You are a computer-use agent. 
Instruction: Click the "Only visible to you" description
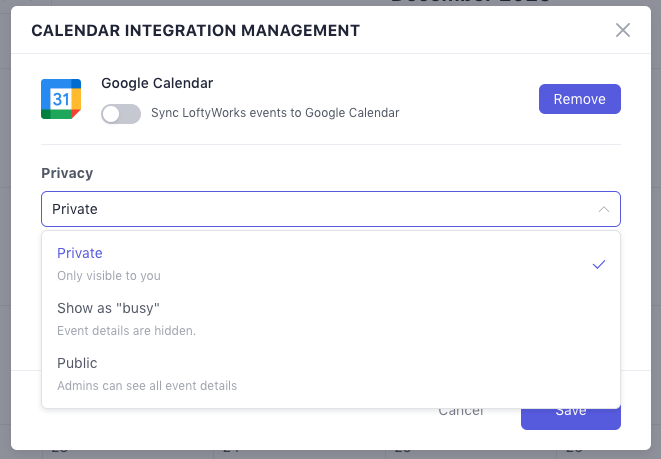click(x=108, y=275)
